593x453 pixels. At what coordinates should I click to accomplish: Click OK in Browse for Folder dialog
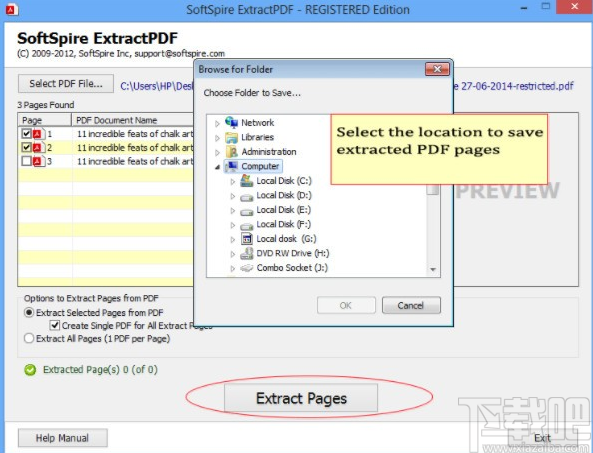coord(346,305)
